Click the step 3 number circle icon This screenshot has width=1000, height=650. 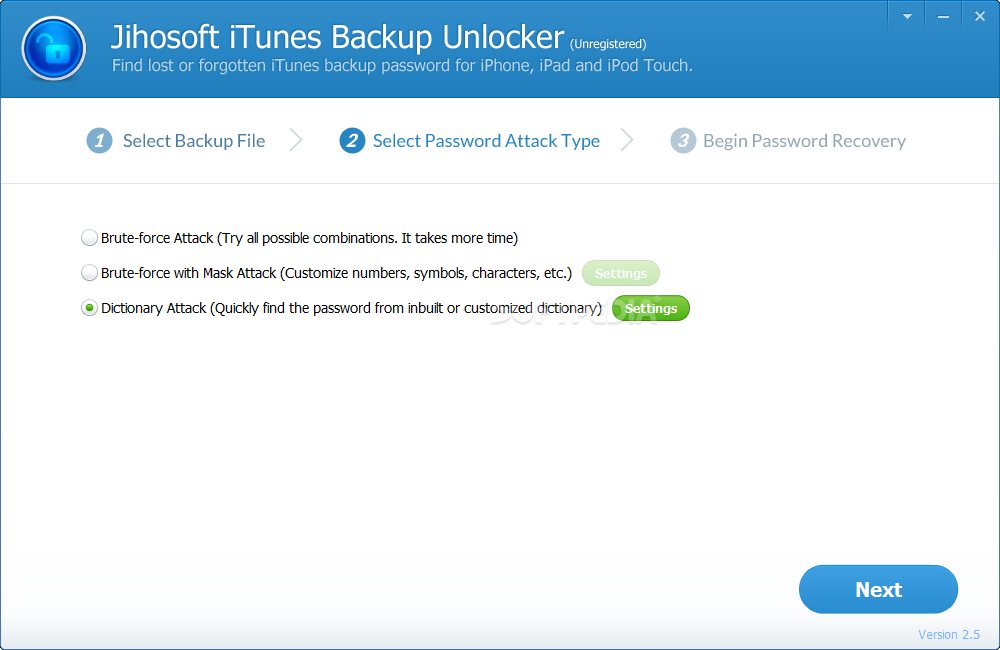tap(682, 140)
